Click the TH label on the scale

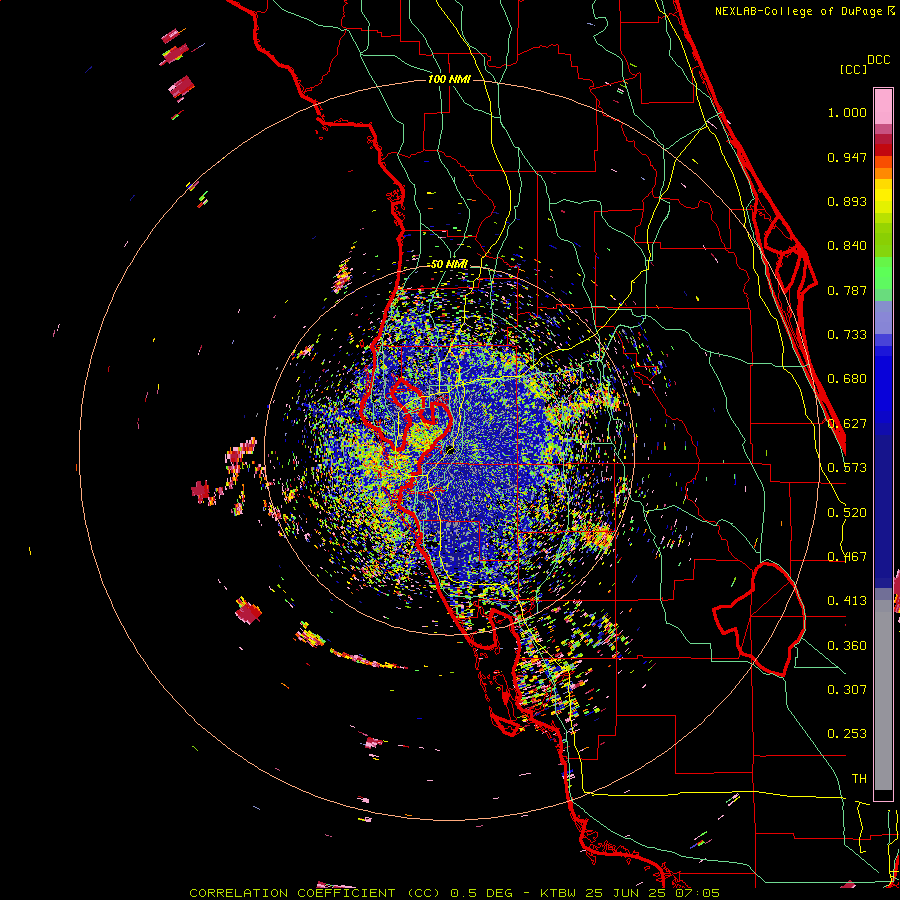coord(859,779)
